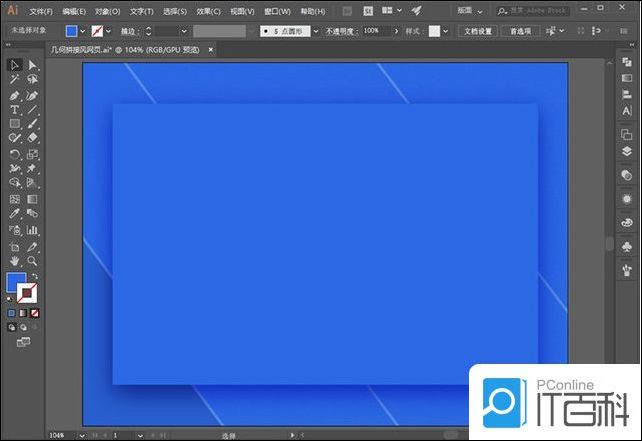Select the Curvature tool
The image size is (642, 441).
pyautogui.click(x=32, y=96)
